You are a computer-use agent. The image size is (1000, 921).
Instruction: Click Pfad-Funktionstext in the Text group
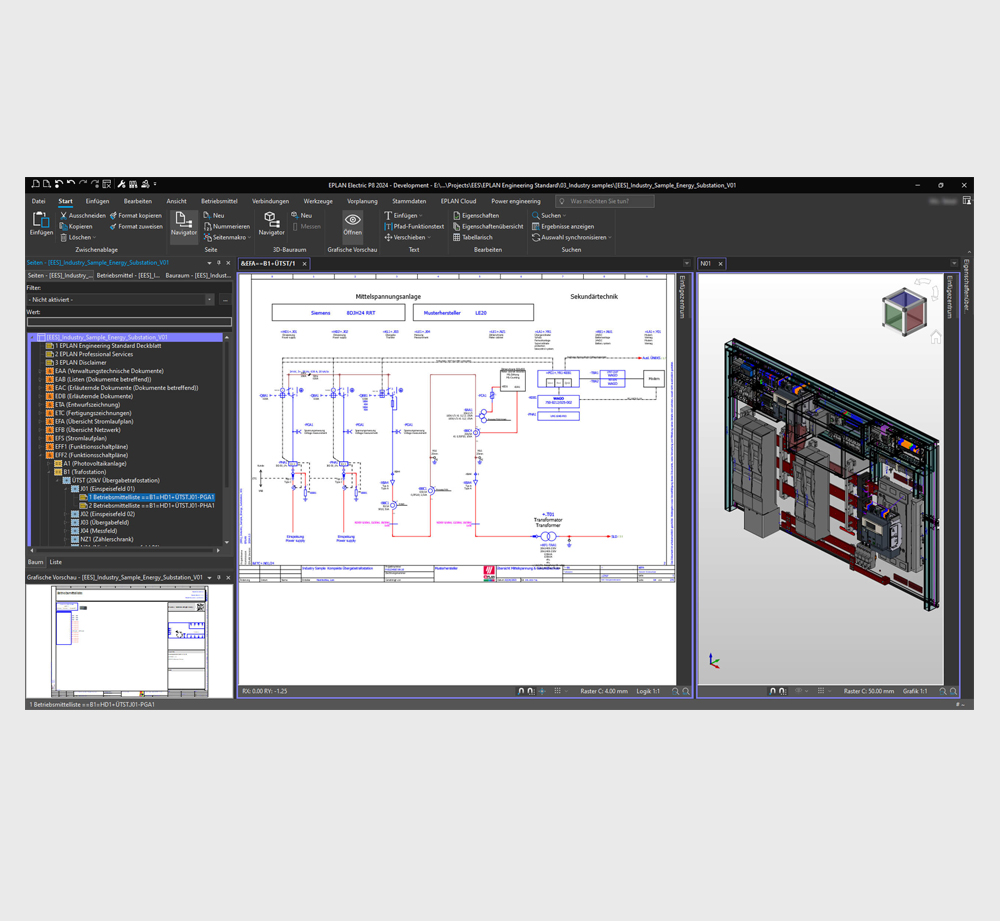pyautogui.click(x=414, y=226)
